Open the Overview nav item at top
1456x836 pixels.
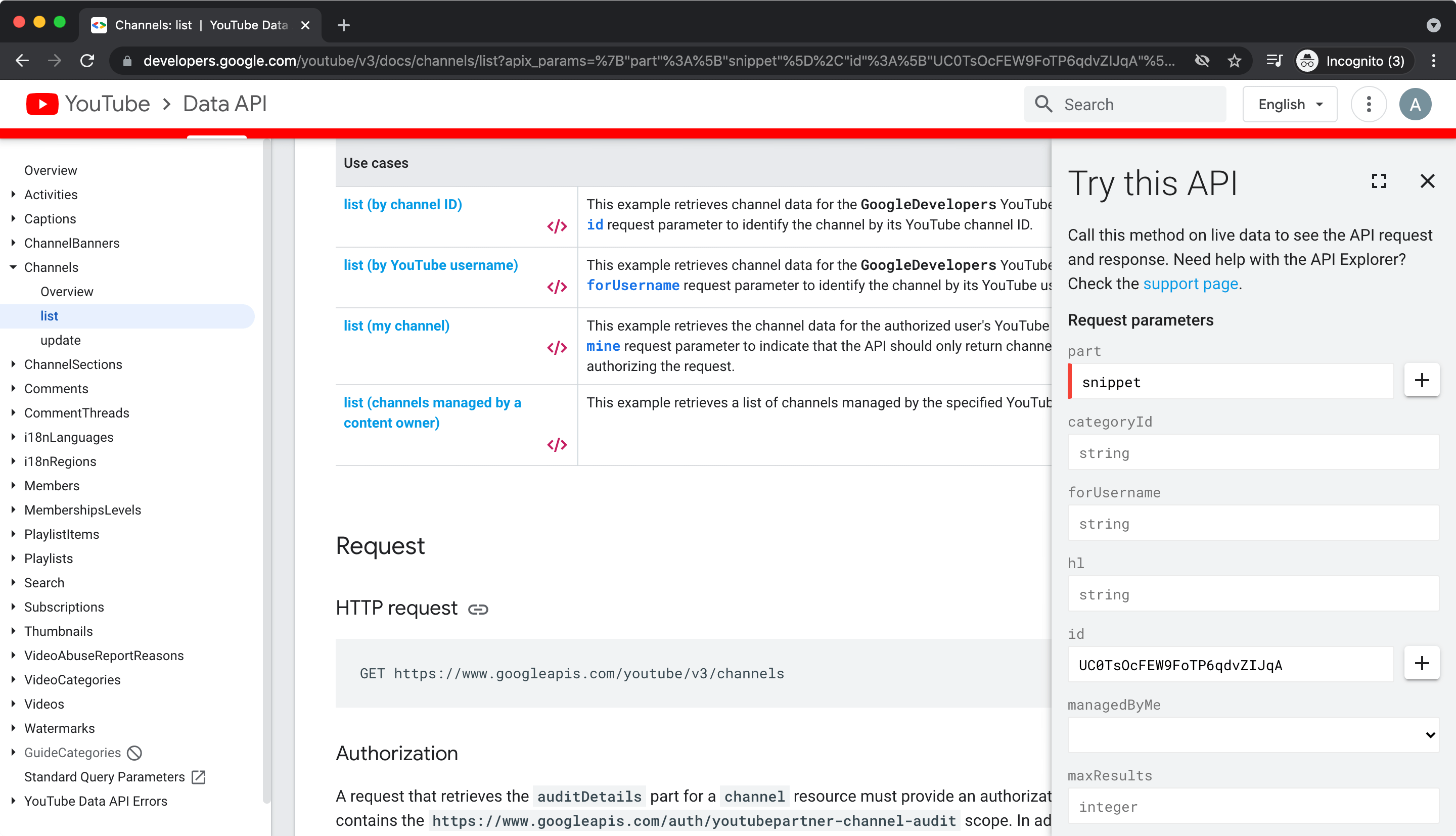(51, 170)
